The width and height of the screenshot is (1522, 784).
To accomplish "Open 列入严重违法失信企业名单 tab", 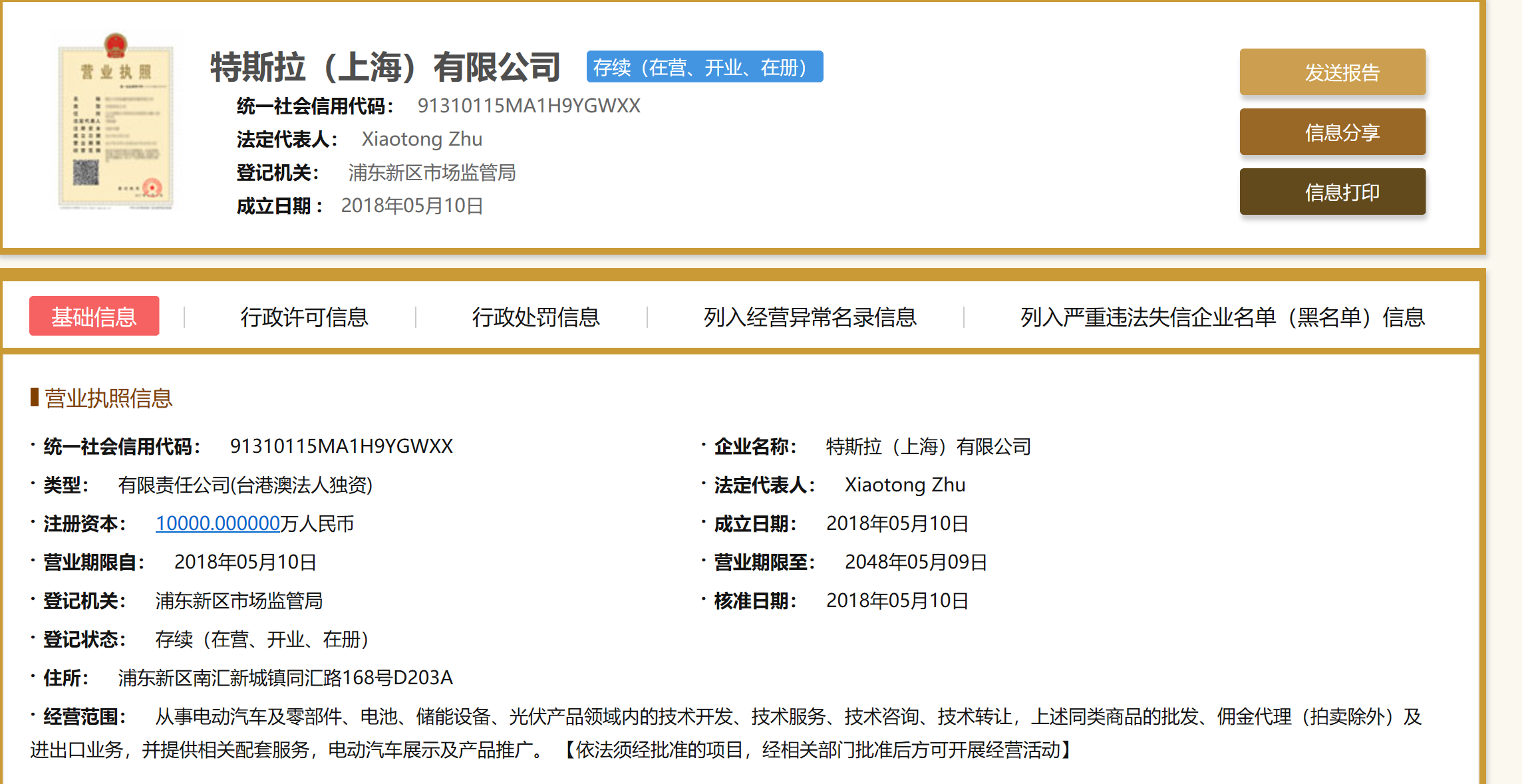I will [1222, 317].
